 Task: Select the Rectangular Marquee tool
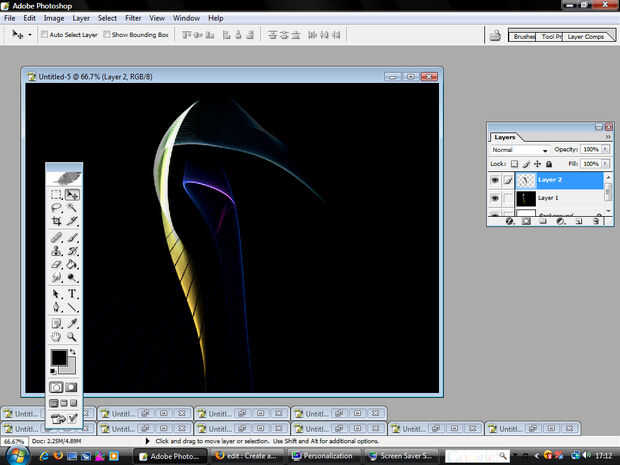[x=57, y=194]
